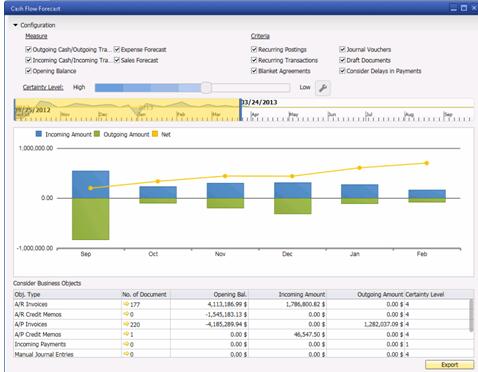Open certainty level settings wrench icon

(x=323, y=88)
